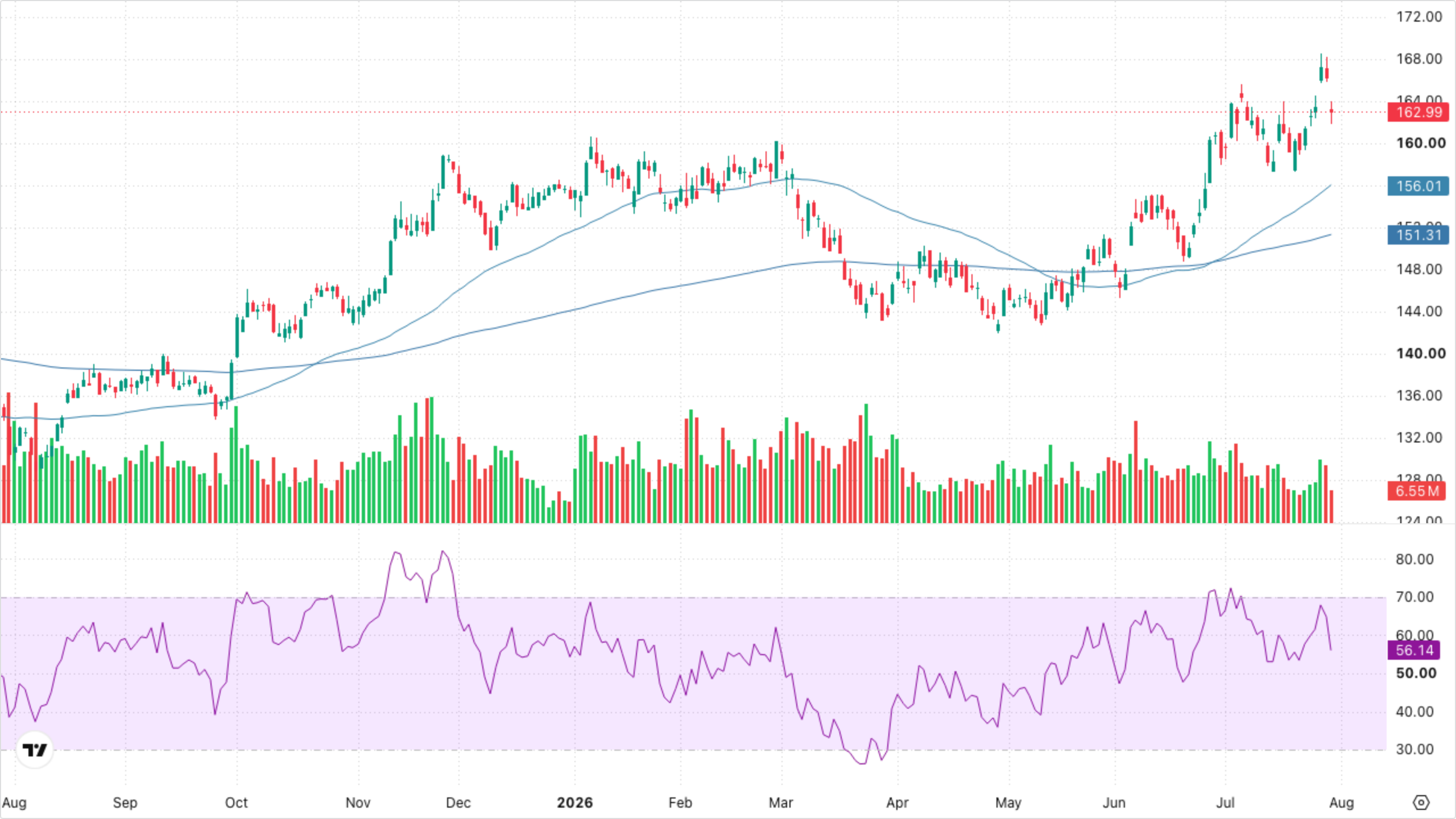1456x819 pixels.
Task: Click the 6.55M volume label
Action: [x=1417, y=491]
